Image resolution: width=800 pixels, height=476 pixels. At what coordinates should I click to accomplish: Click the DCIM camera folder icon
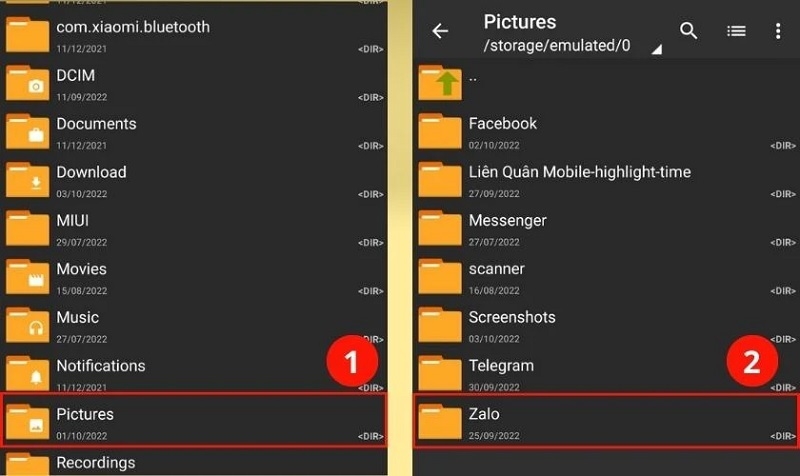pyautogui.click(x=28, y=84)
